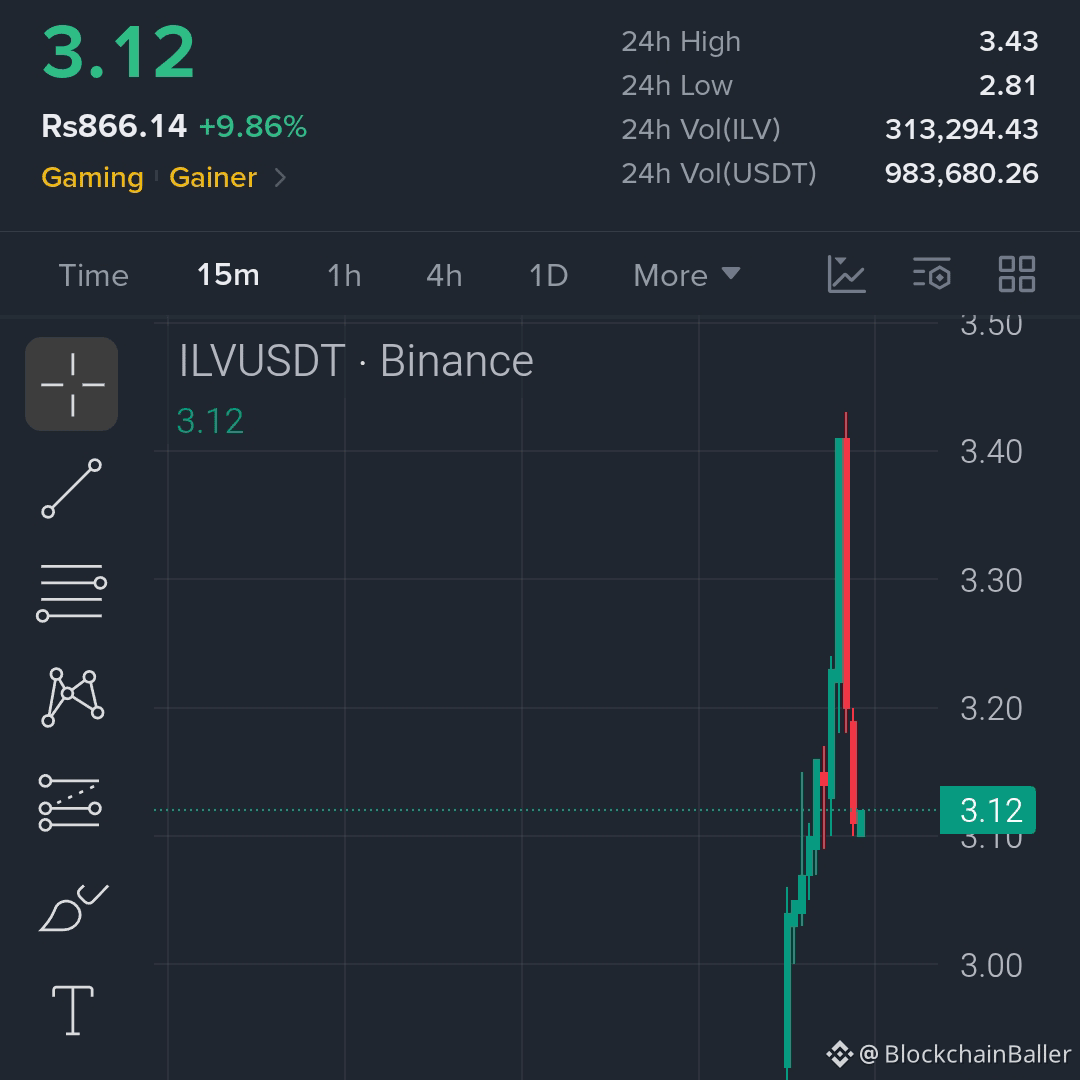Viewport: 1080px width, 1080px height.
Task: Click the 24h Vol(USDT) value 983,680.26
Action: click(x=962, y=174)
